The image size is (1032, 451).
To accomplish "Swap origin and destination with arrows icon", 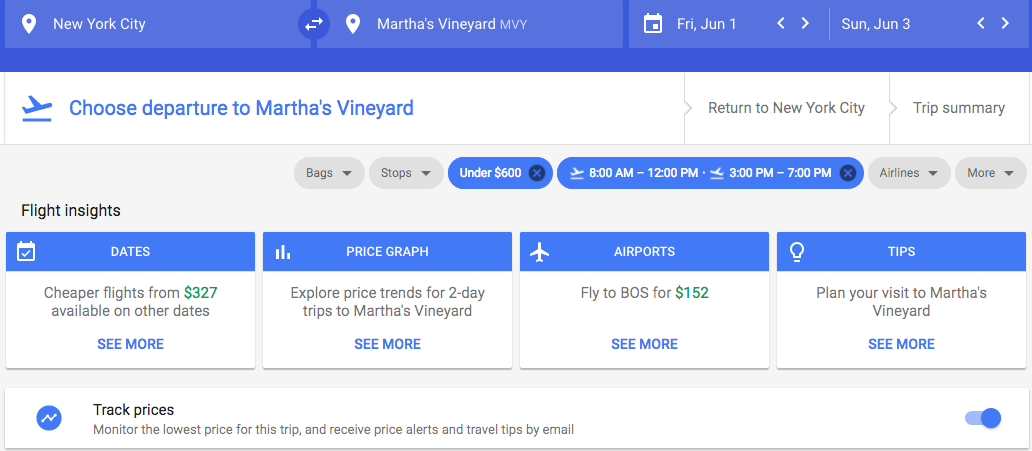I will tap(313, 24).
